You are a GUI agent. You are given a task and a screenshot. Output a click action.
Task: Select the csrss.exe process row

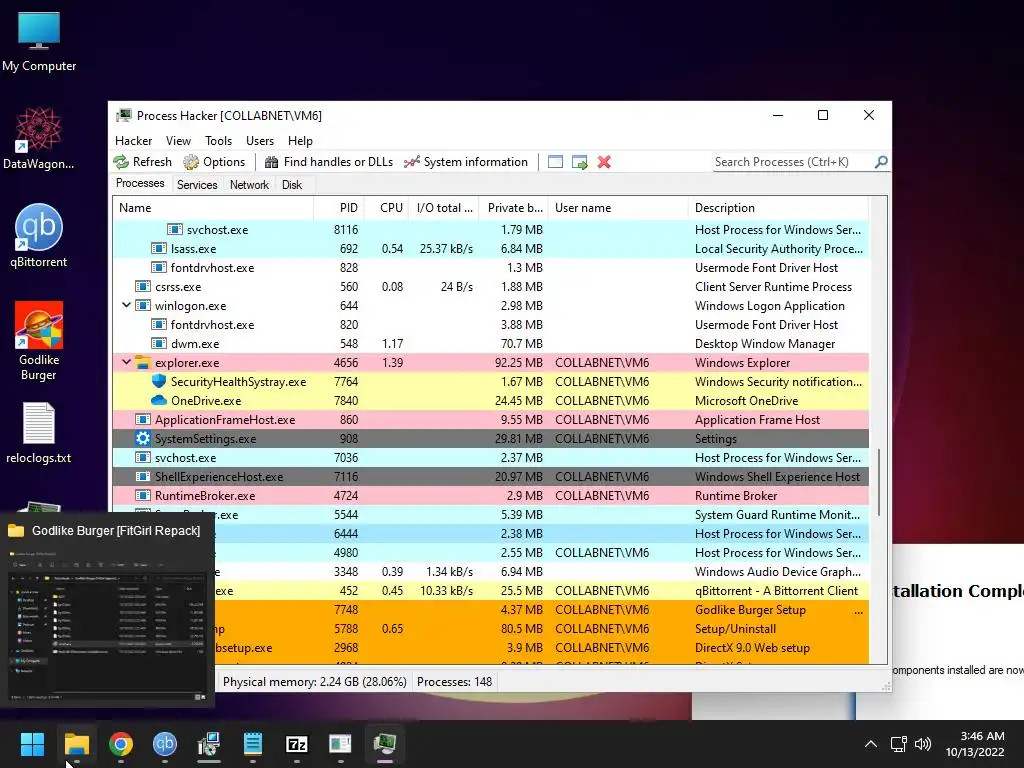pyautogui.click(x=490, y=287)
